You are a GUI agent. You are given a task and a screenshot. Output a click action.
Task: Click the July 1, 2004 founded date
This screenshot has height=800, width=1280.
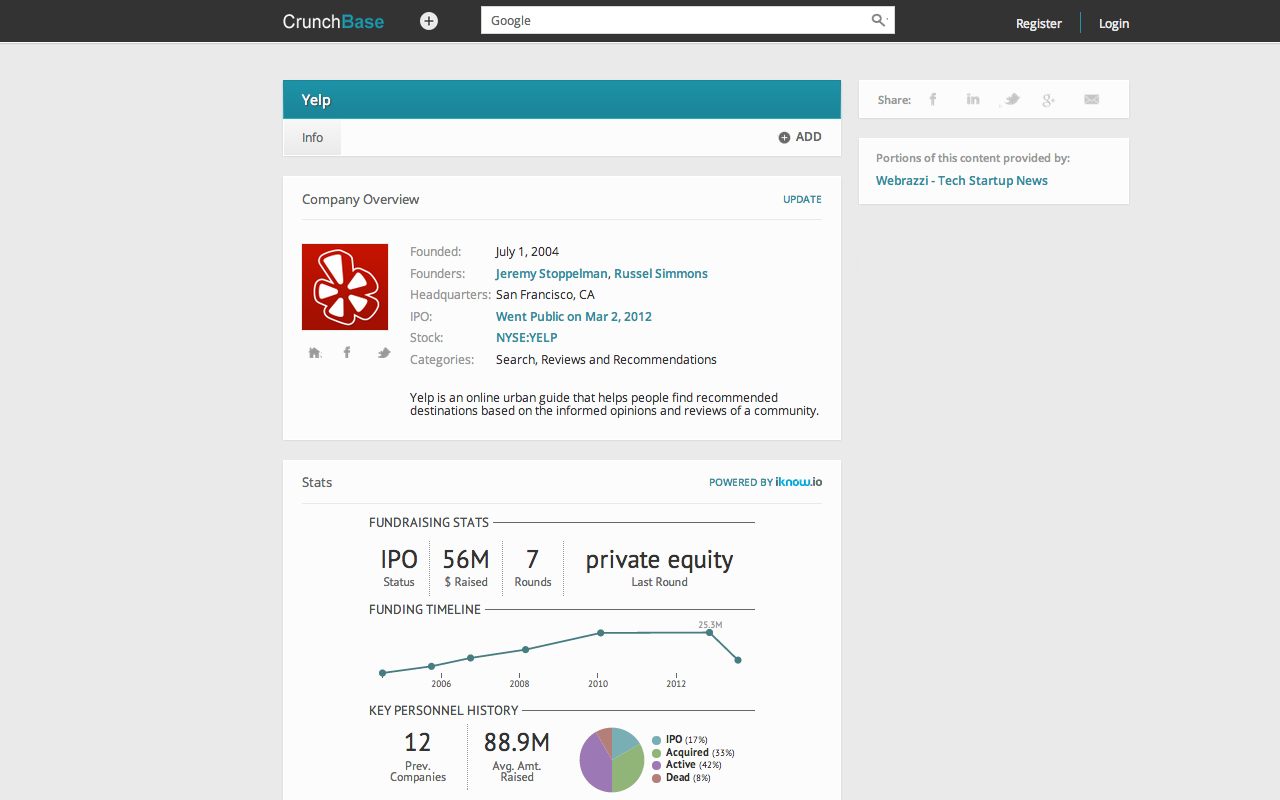(x=527, y=252)
